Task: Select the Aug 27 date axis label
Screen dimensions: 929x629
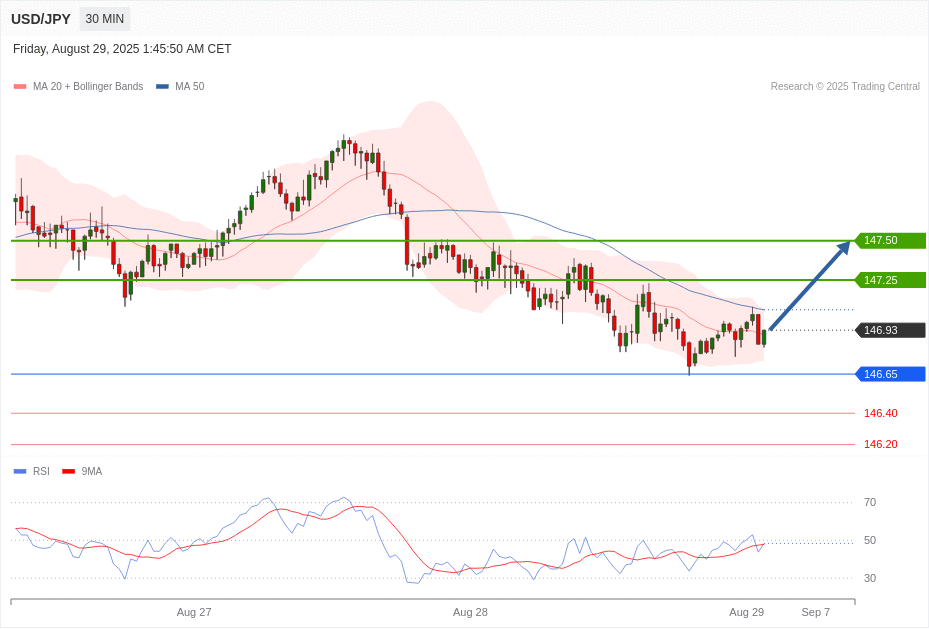Action: tap(194, 612)
